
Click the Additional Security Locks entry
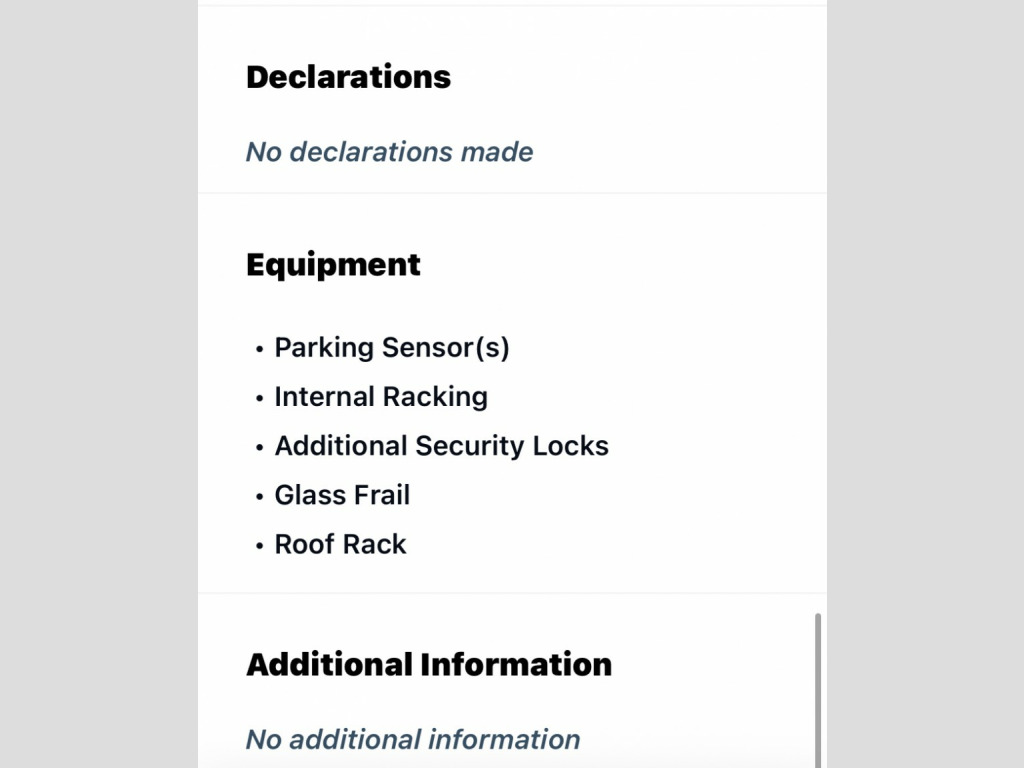(x=441, y=445)
